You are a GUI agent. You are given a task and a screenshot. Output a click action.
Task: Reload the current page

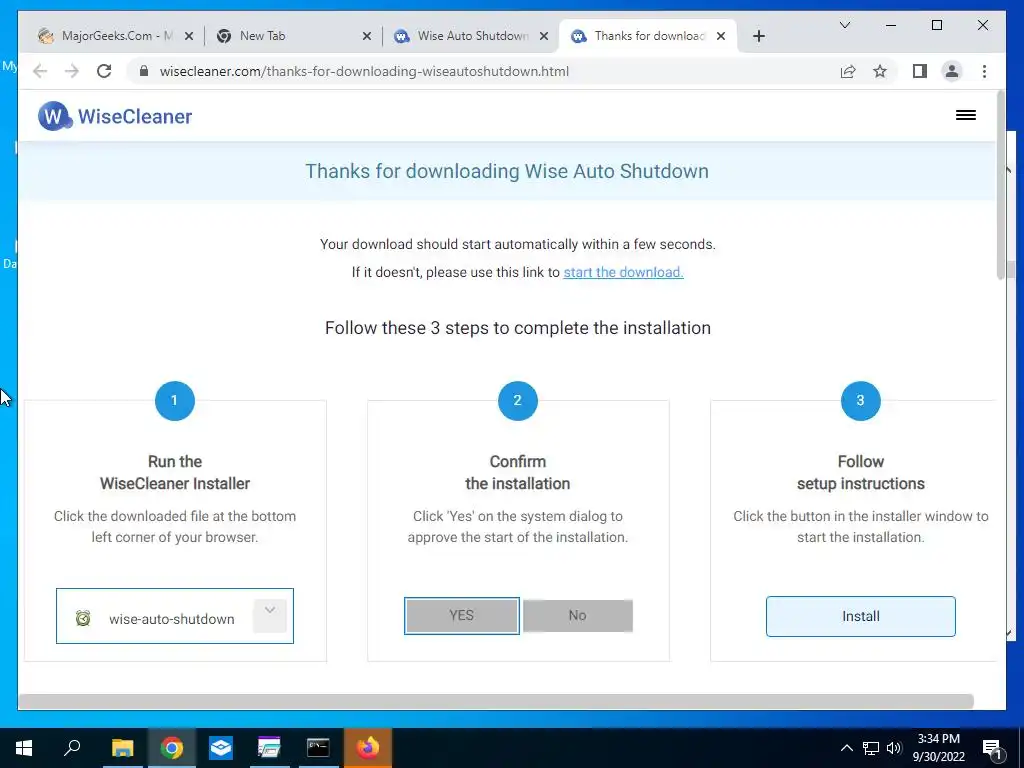[x=104, y=71]
